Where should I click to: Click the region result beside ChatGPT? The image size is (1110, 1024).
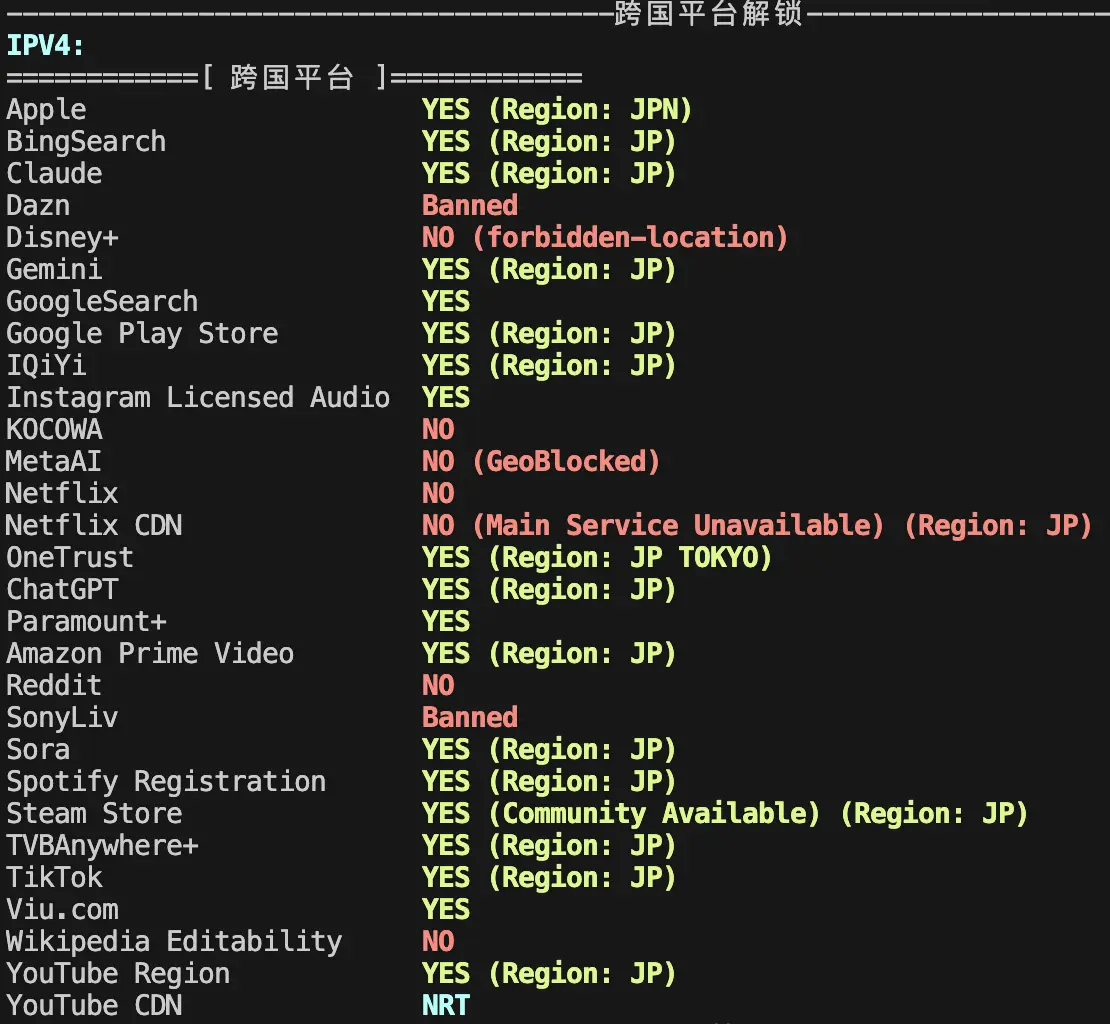click(x=549, y=590)
